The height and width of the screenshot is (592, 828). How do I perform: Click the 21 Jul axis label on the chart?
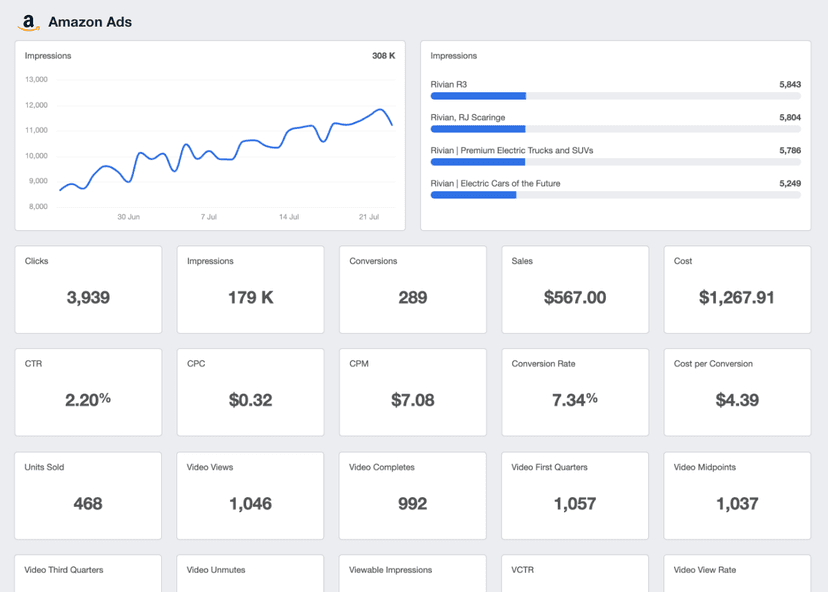click(369, 216)
